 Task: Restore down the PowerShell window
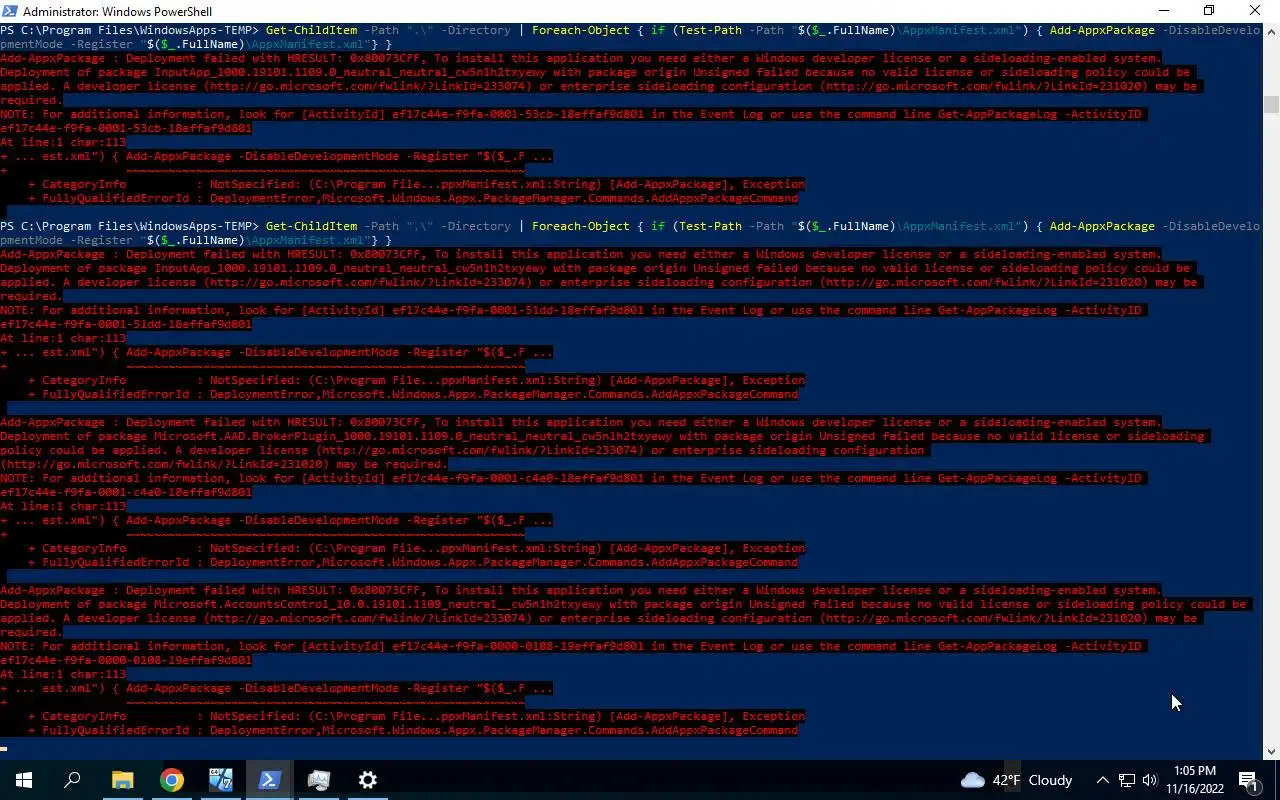(x=1209, y=11)
